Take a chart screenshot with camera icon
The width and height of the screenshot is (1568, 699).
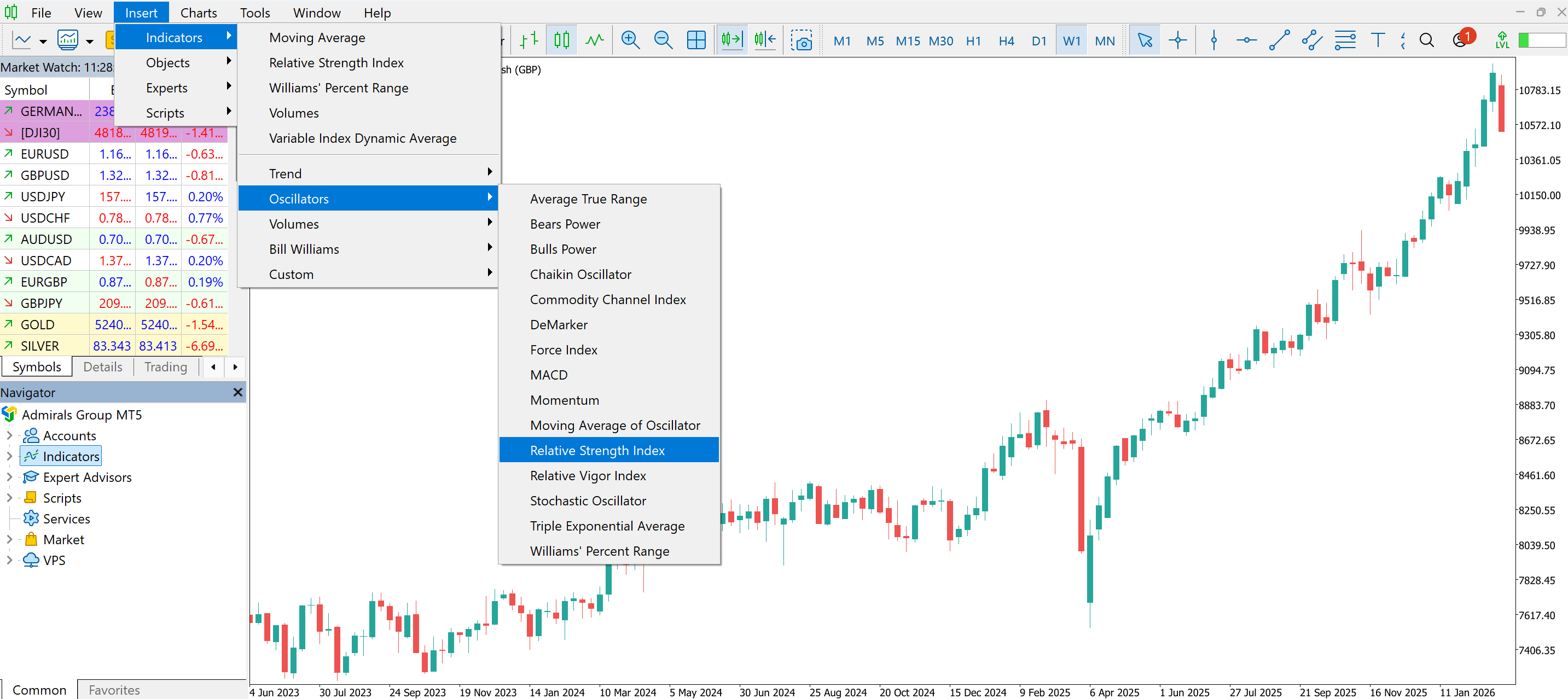click(x=802, y=41)
